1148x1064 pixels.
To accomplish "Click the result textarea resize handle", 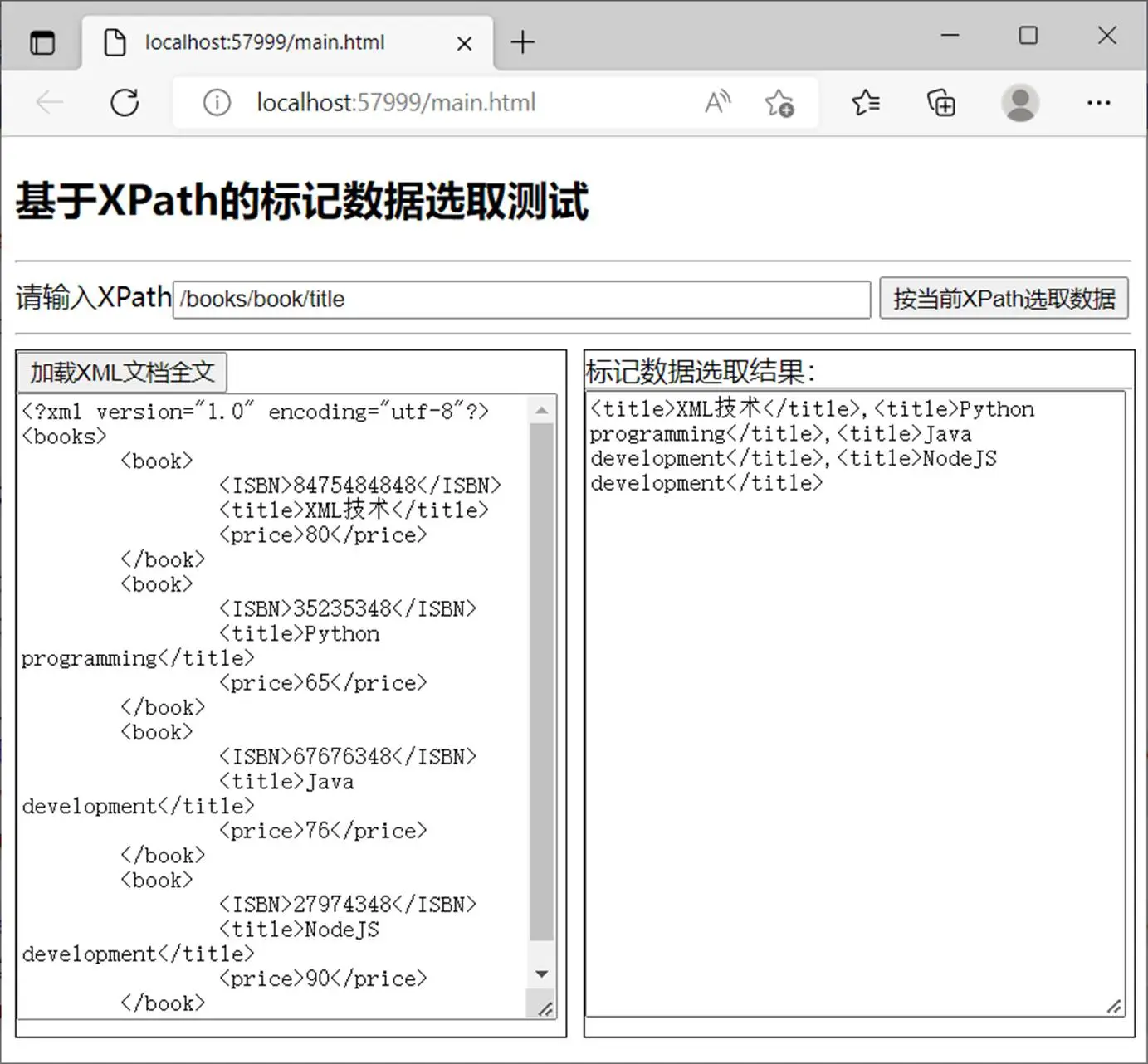I will [x=1114, y=1006].
